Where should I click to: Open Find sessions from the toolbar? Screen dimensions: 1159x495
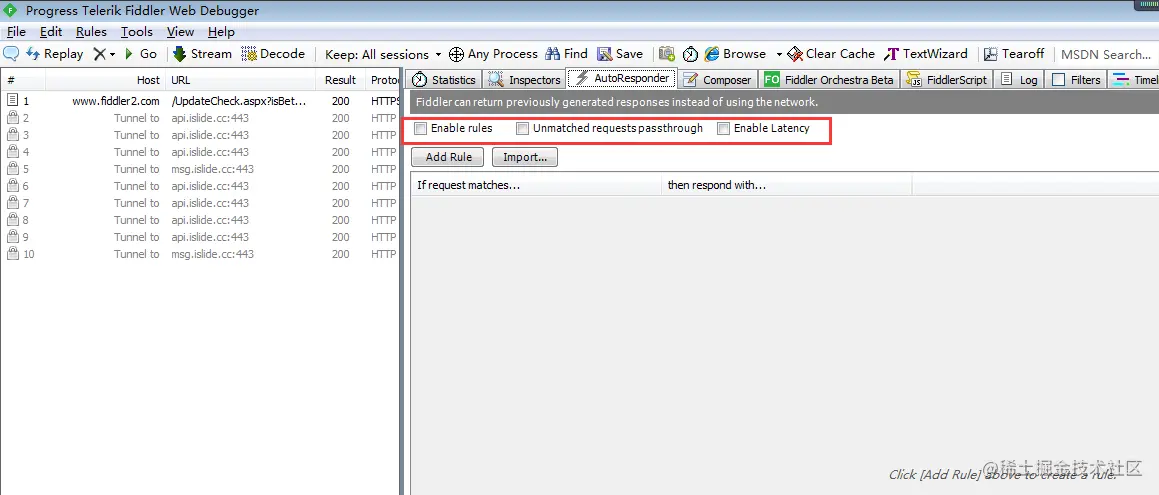point(566,54)
